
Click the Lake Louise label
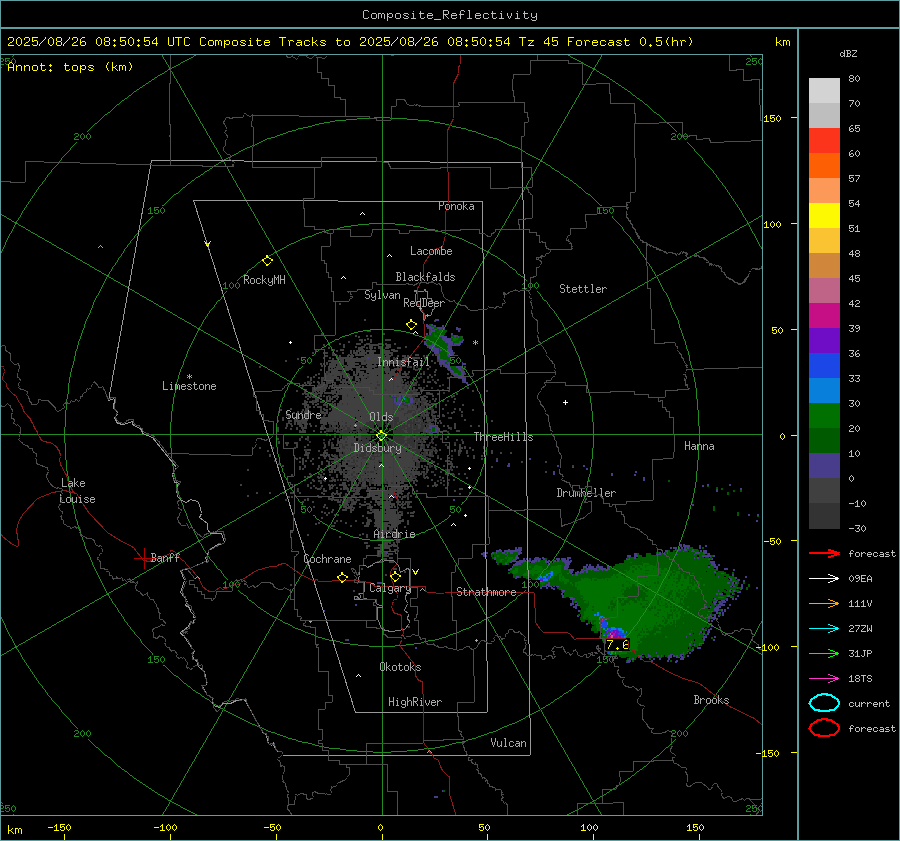pyautogui.click(x=77, y=491)
